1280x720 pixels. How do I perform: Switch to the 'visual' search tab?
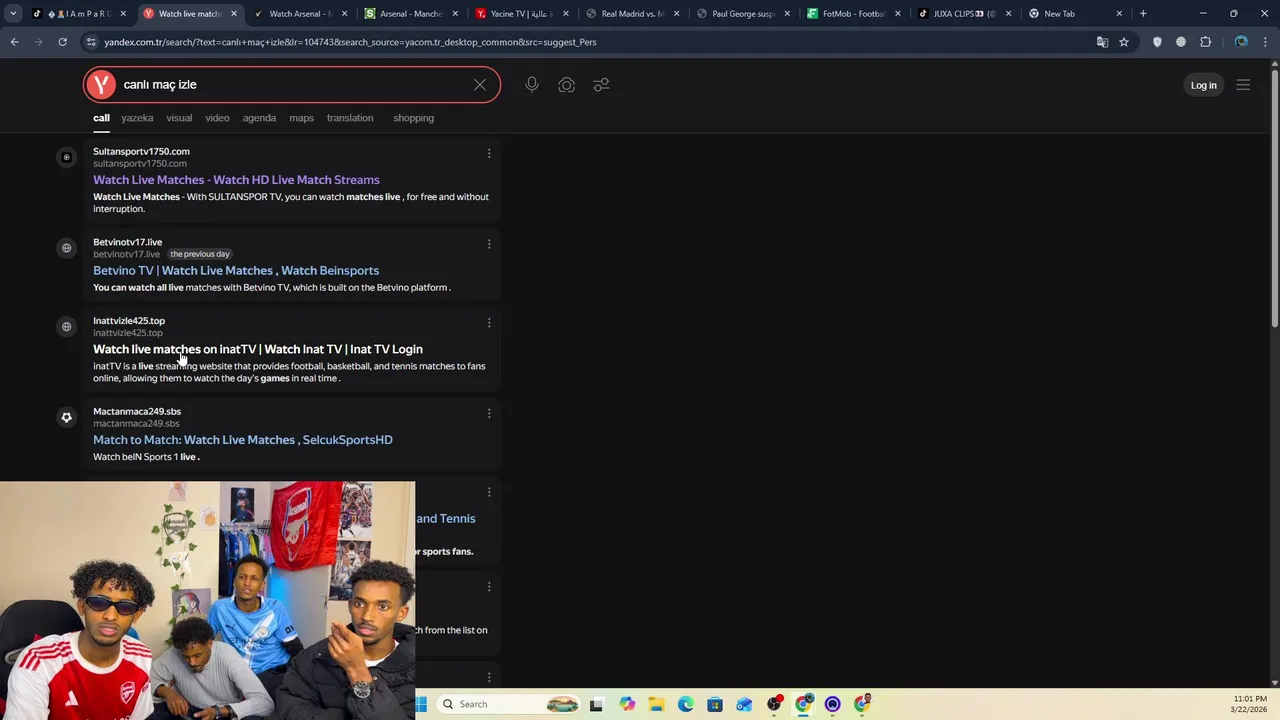tap(179, 118)
